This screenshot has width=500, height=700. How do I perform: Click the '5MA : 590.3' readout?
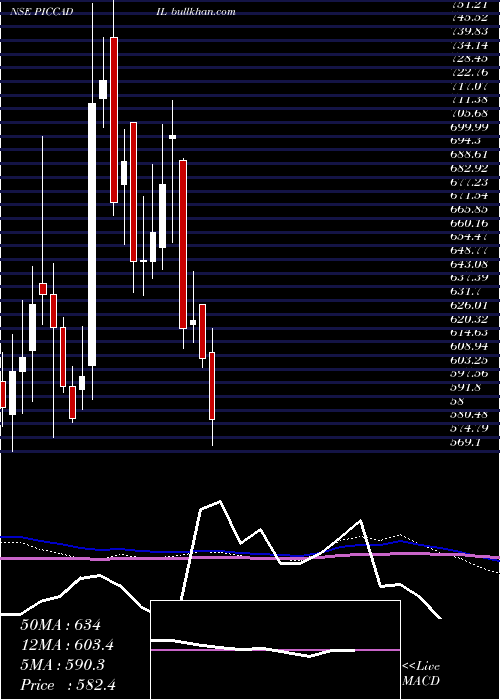pos(62,665)
